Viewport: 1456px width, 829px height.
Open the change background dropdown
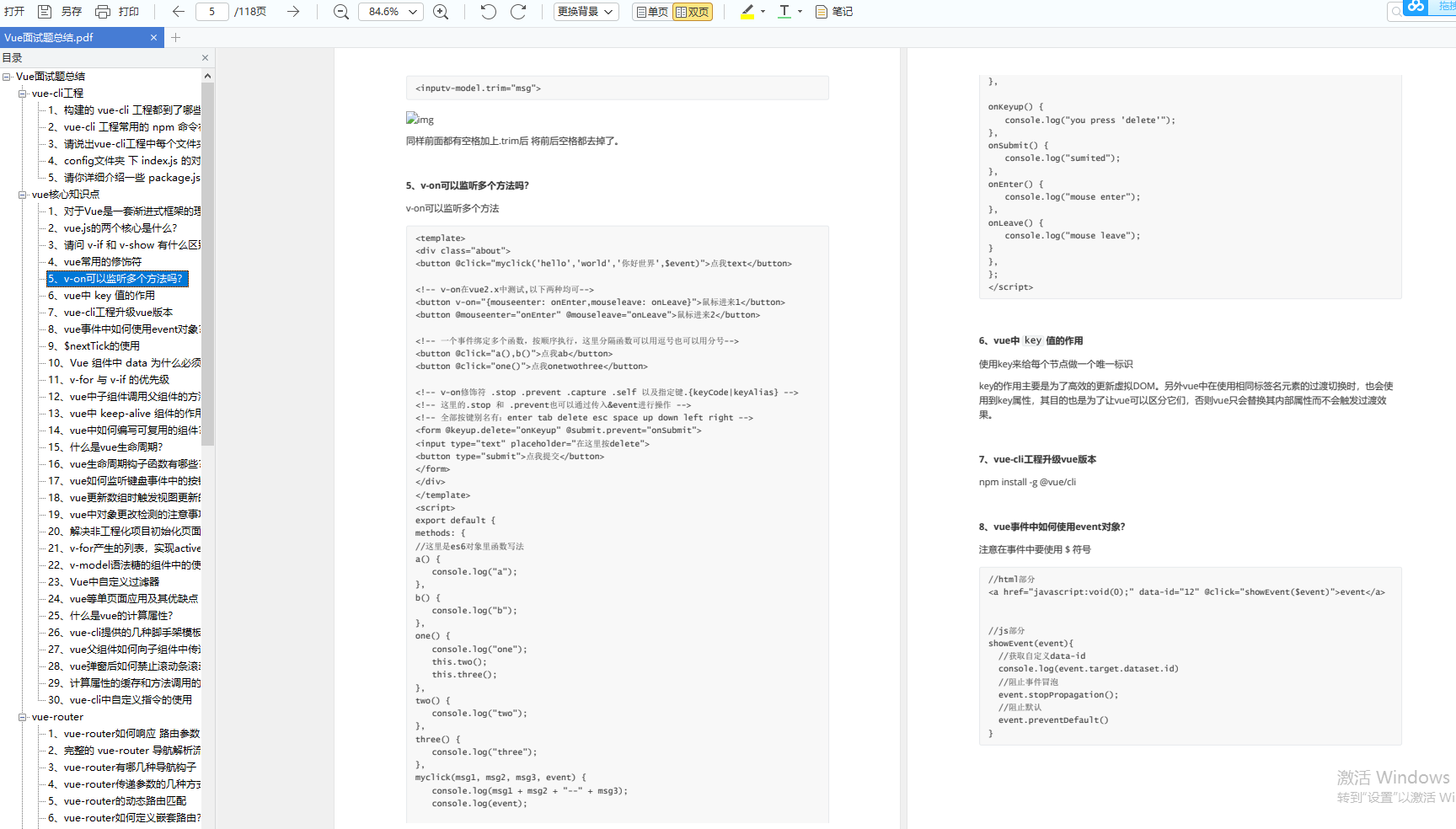pyautogui.click(x=586, y=12)
